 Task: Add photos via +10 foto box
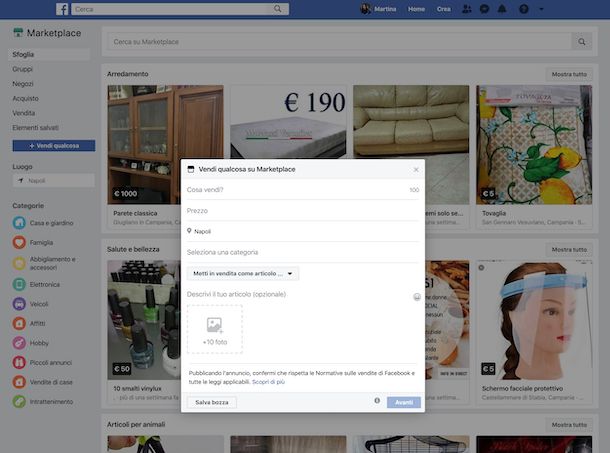coord(215,329)
